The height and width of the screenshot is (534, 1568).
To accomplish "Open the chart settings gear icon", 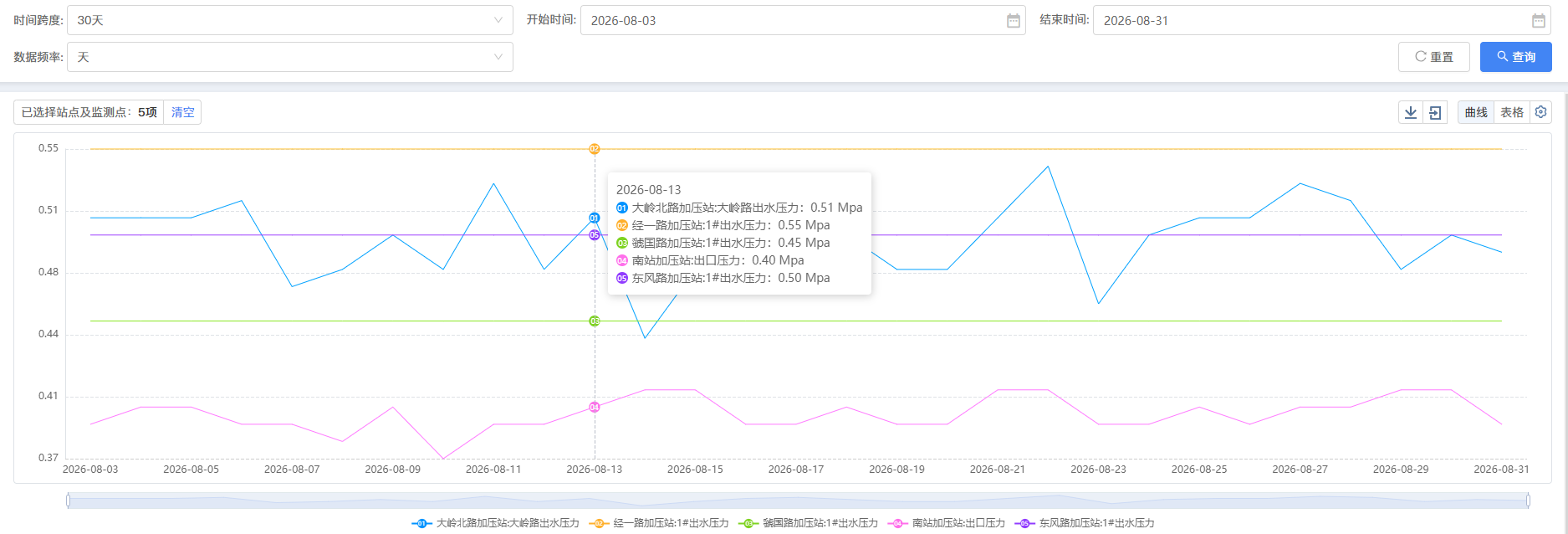I will tap(1541, 112).
